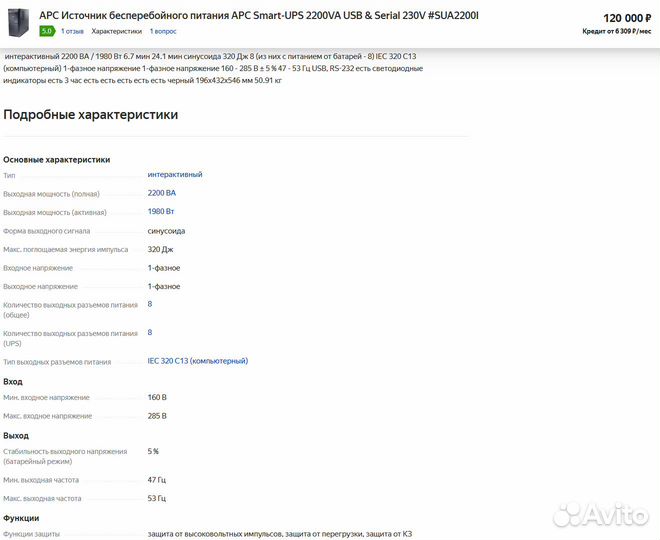
Task: Click the '8' value for total outlets (общее)
Action: click(x=150, y=304)
